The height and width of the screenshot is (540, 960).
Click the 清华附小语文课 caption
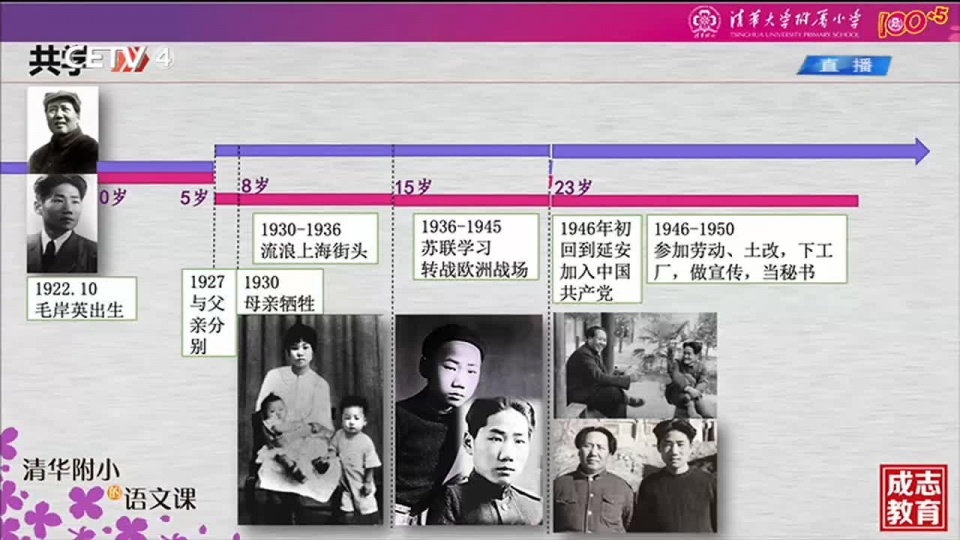point(110,482)
